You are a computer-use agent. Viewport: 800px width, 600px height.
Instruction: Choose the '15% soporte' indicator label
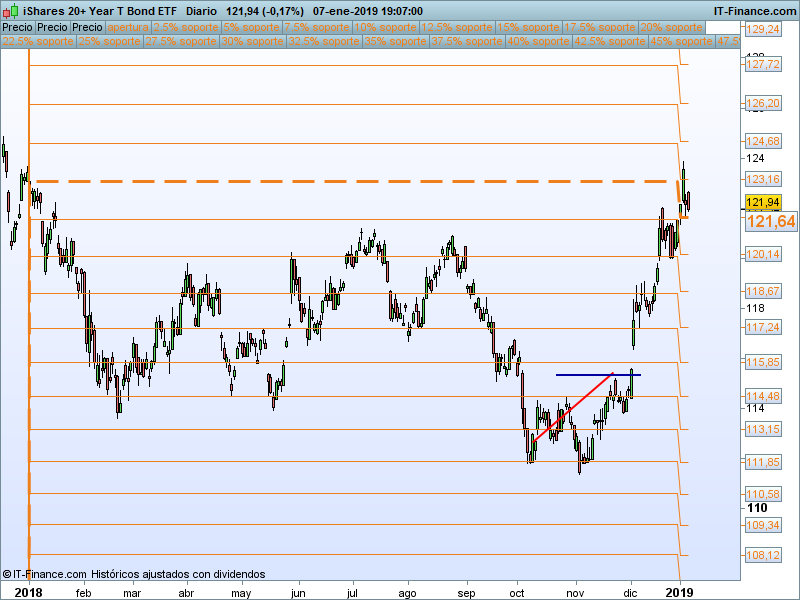(528, 28)
